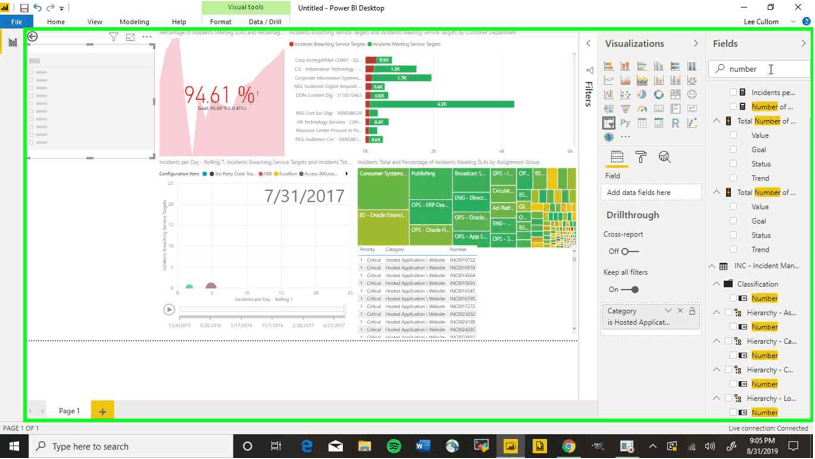Select the Python visual icon
Screen dimensions: 815x459
(625, 123)
